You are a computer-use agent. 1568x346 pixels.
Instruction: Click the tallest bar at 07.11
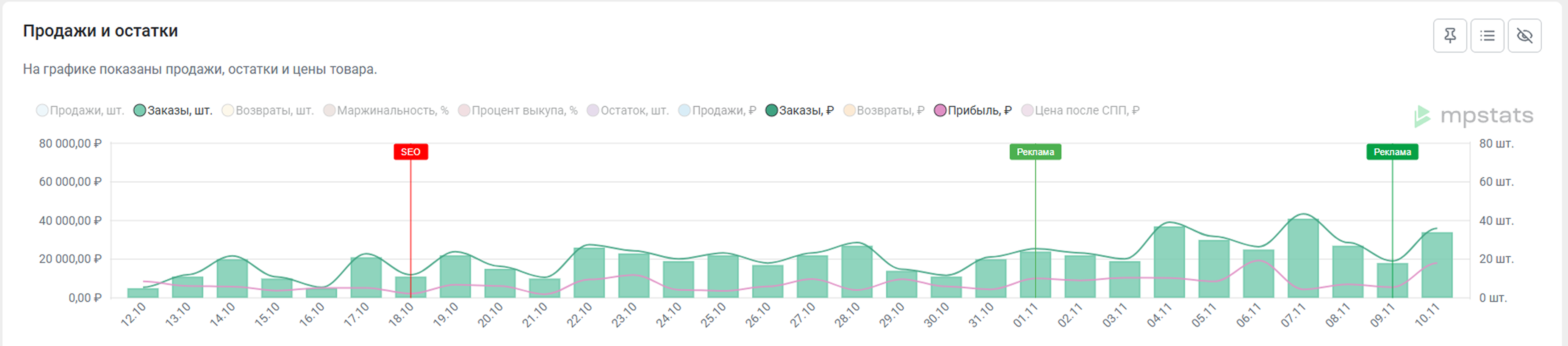(x=1302, y=259)
